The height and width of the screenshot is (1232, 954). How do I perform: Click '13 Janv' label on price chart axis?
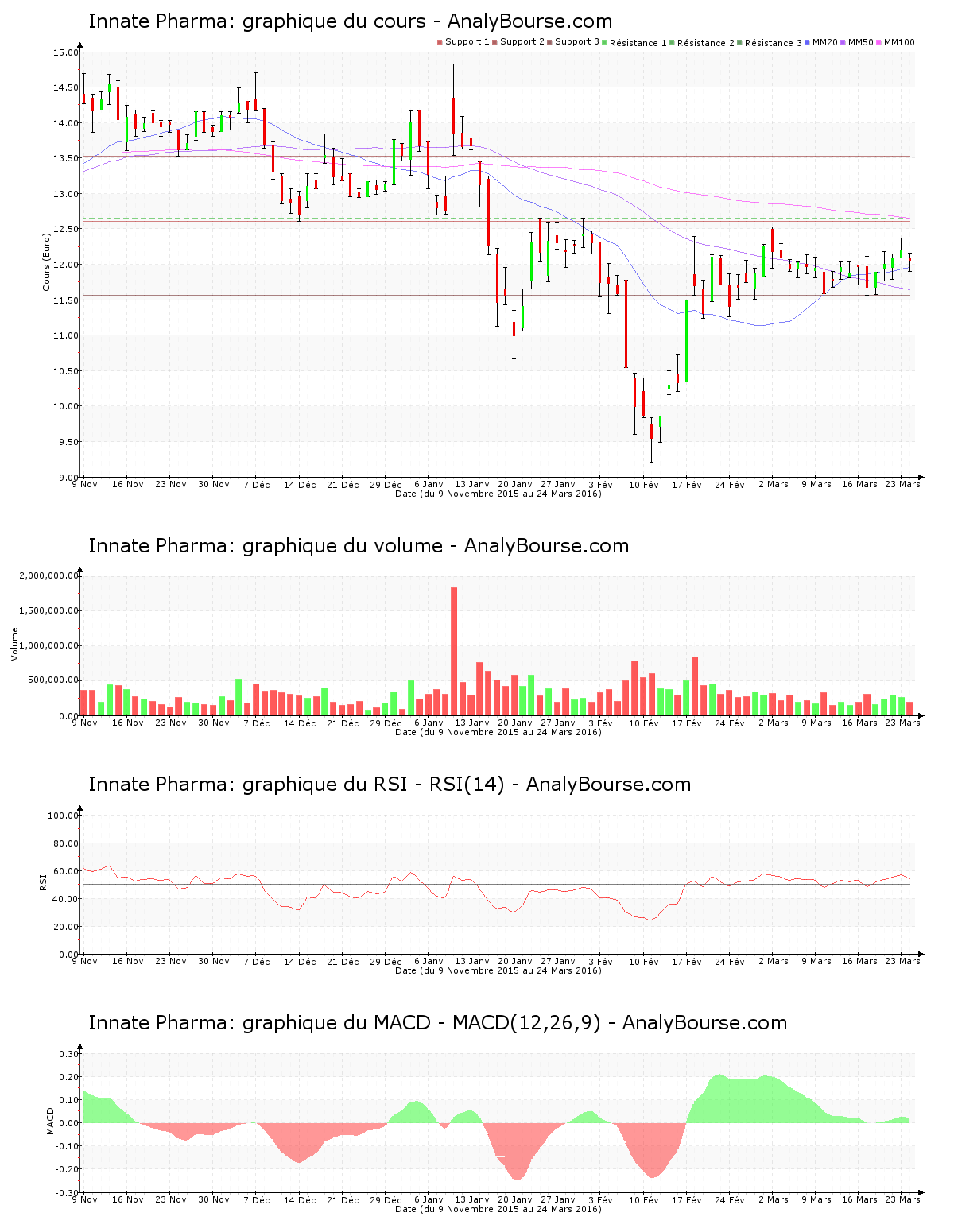point(472,484)
